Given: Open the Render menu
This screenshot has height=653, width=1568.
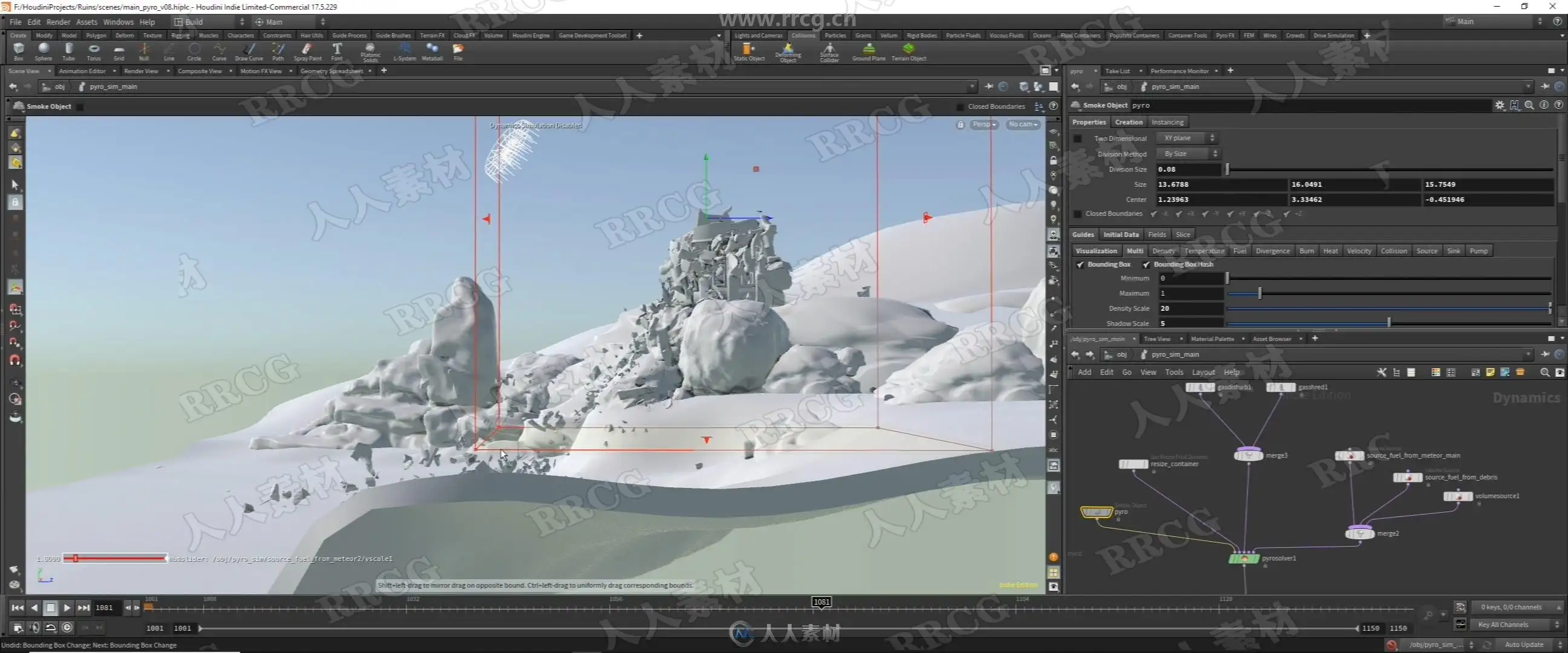Looking at the screenshot, I should coord(58,22).
